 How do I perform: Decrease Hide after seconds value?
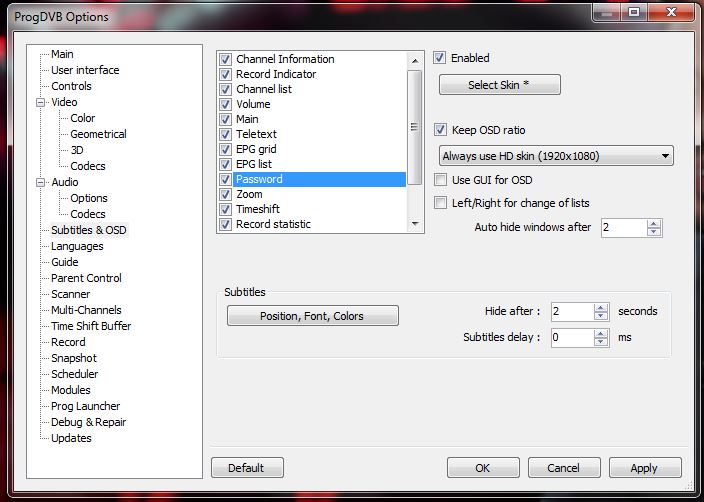[601, 316]
